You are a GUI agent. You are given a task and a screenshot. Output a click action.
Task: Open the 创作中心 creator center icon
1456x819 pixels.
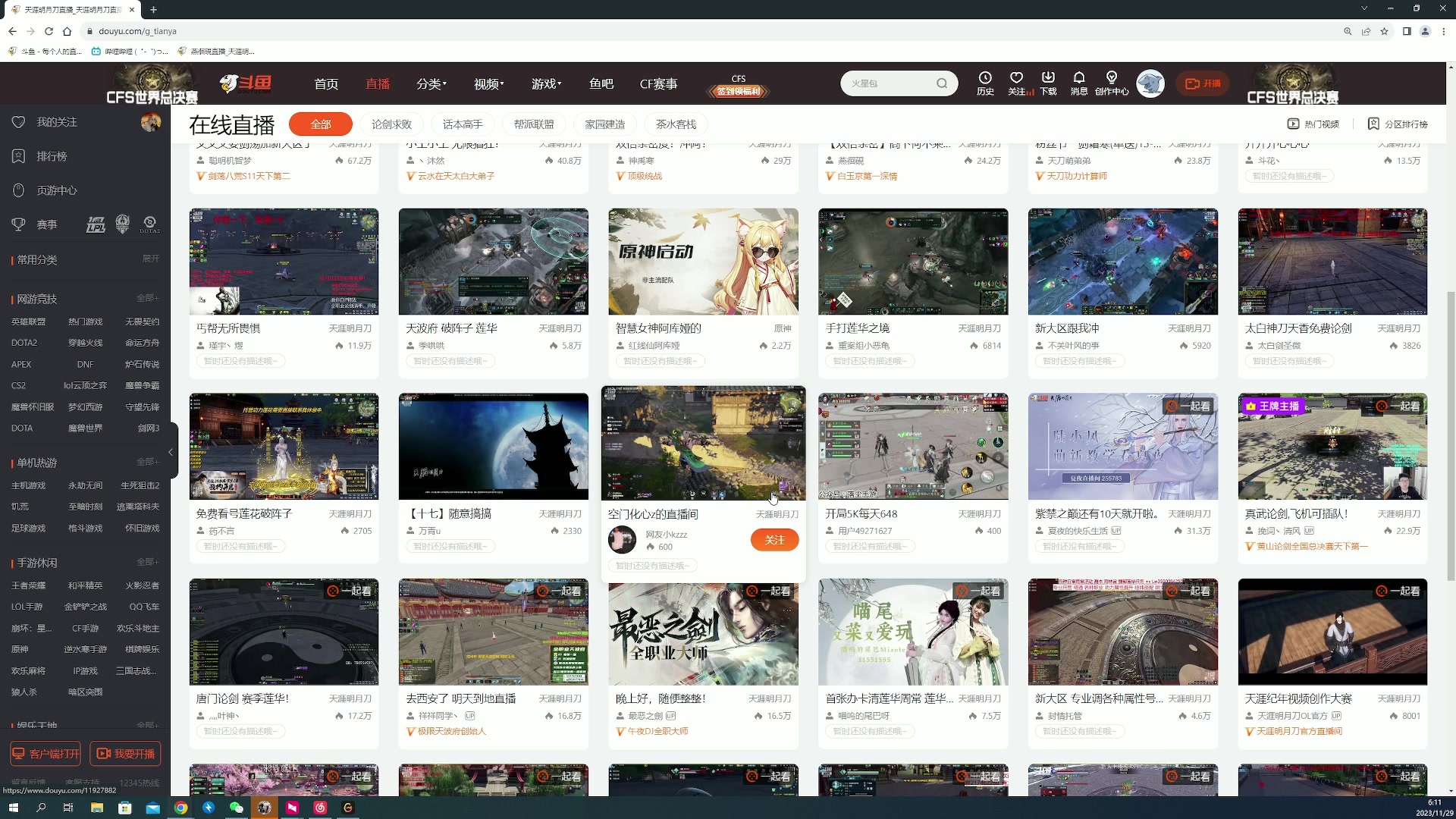click(1112, 83)
